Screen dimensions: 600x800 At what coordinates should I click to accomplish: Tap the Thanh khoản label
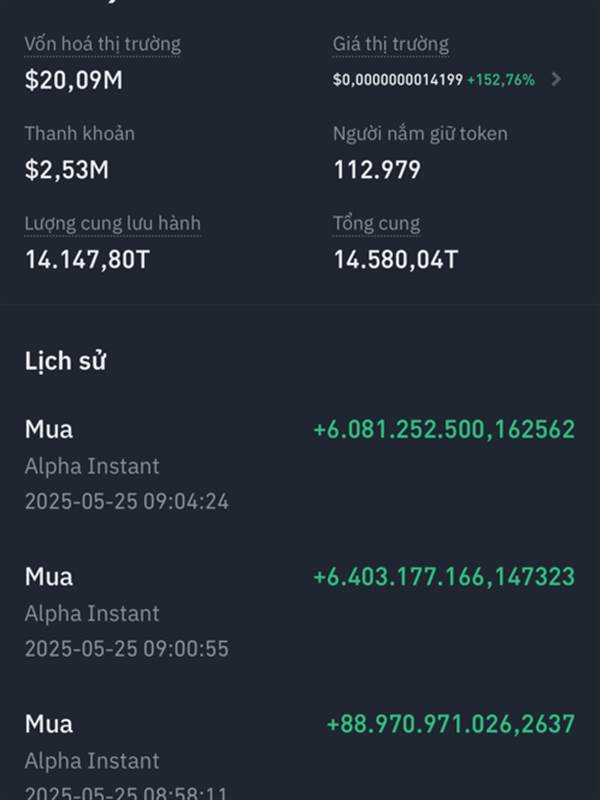(80, 134)
